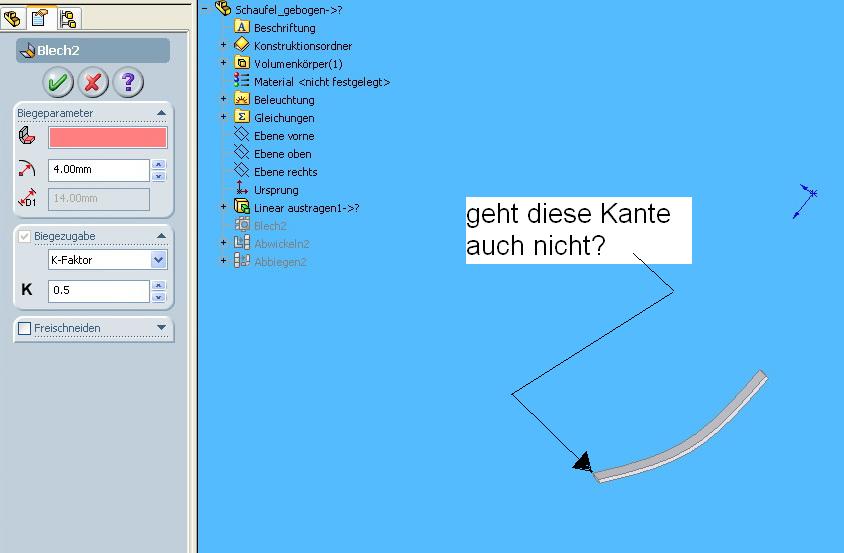Viewport: 844px width, 553px height.
Task: Expand the Freischneiden section
Action: coord(161,327)
